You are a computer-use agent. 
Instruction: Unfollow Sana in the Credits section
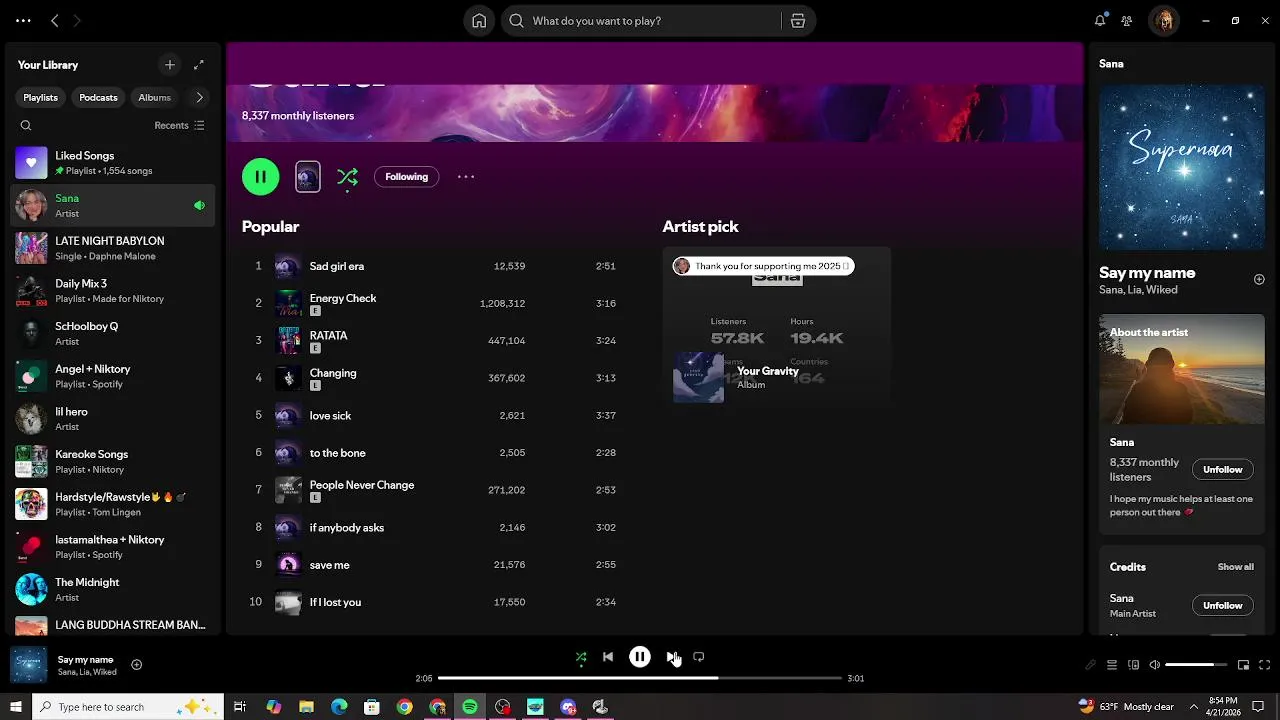pyautogui.click(x=1222, y=605)
